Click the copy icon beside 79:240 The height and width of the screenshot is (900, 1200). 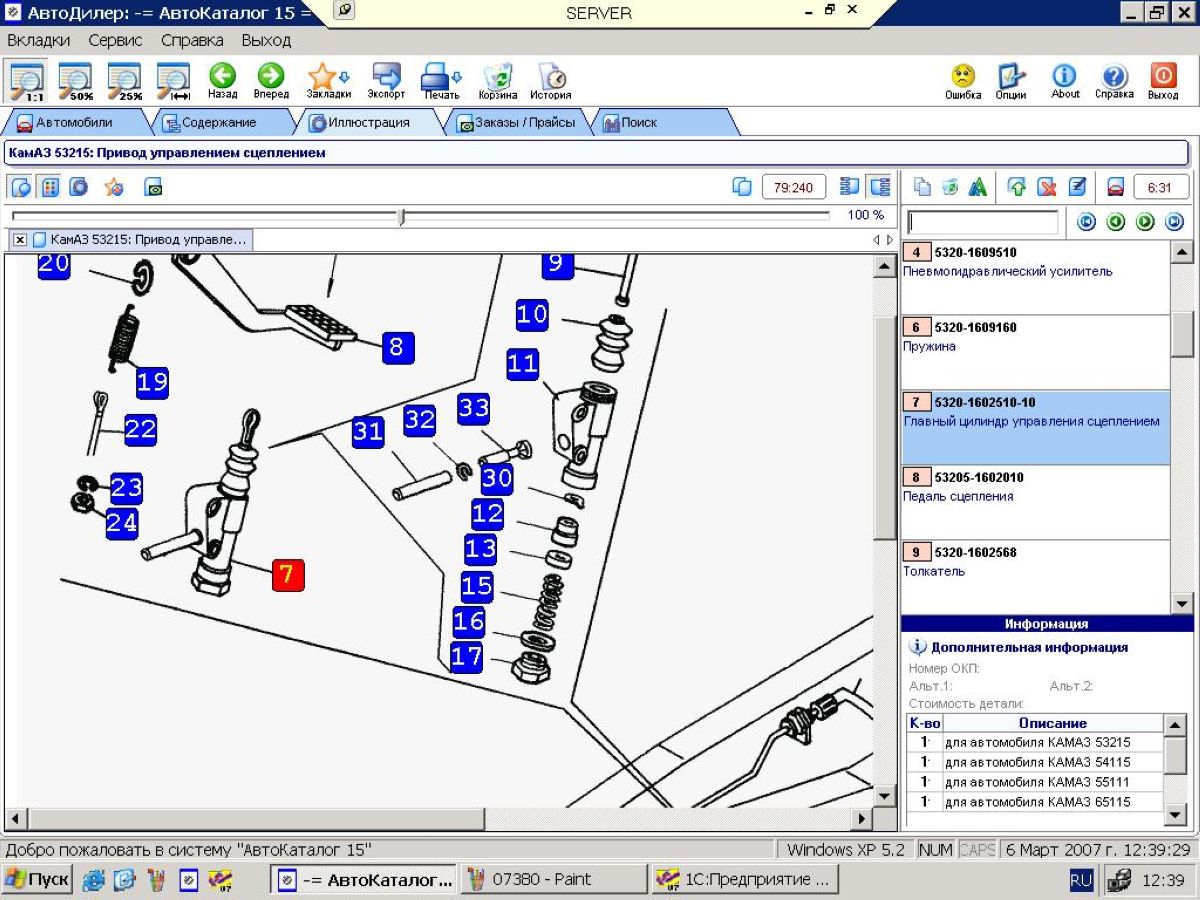pyautogui.click(x=742, y=187)
